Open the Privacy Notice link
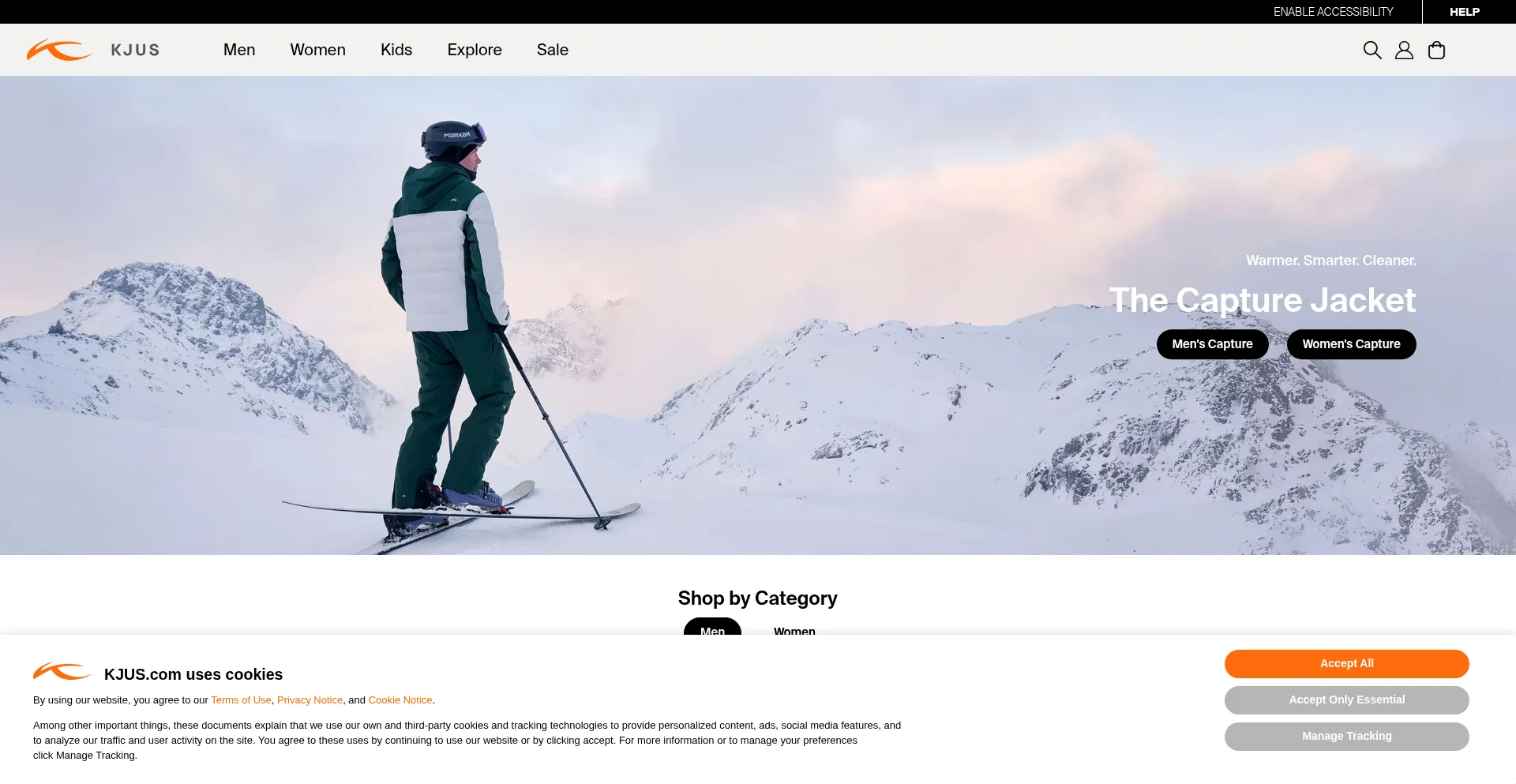 310,700
